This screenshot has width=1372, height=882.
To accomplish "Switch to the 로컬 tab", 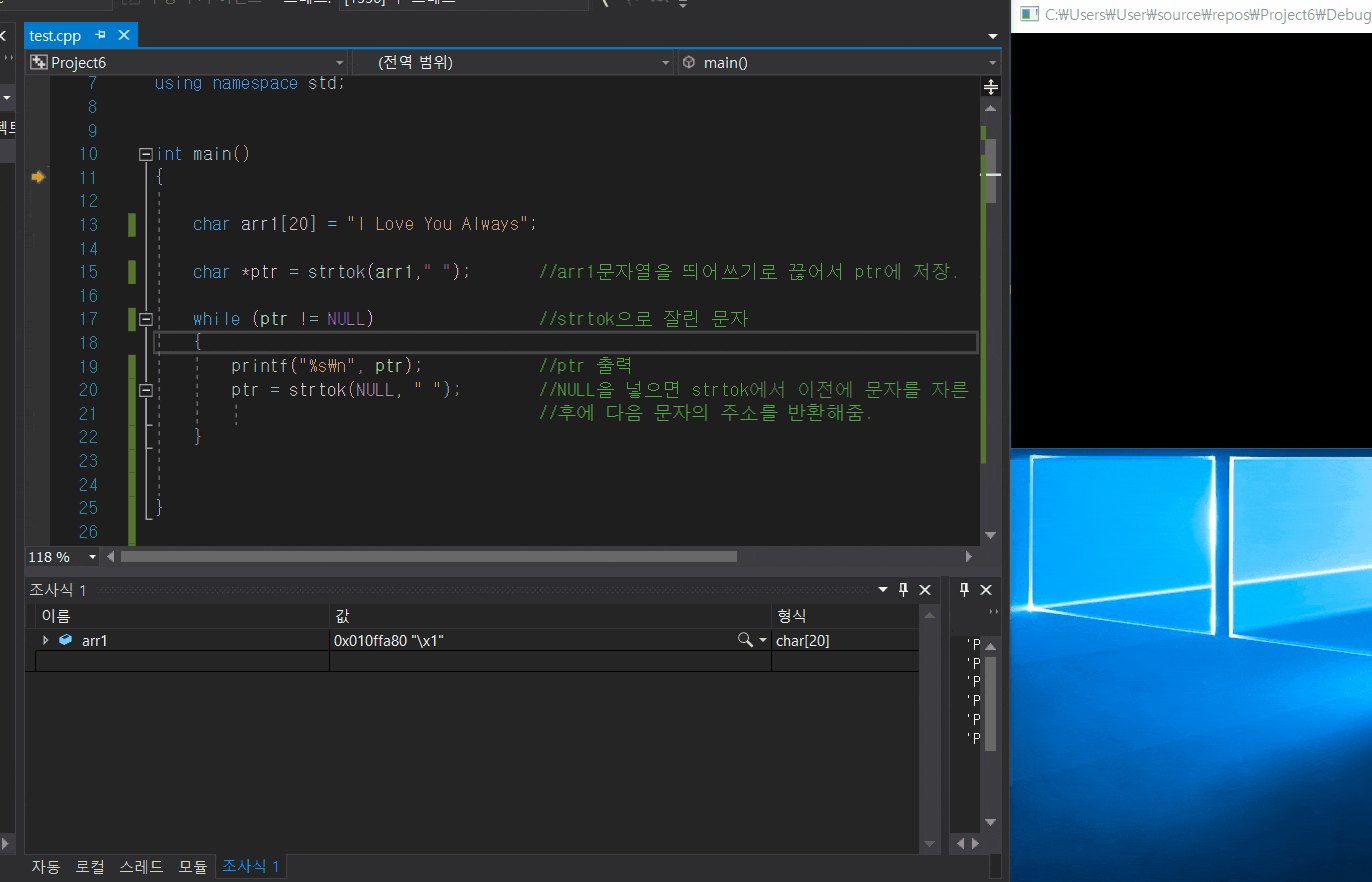I will (89, 866).
